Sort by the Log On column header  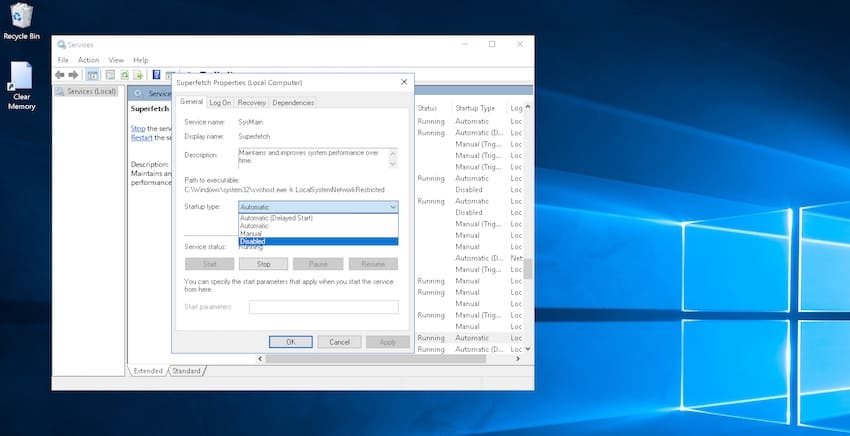point(516,108)
